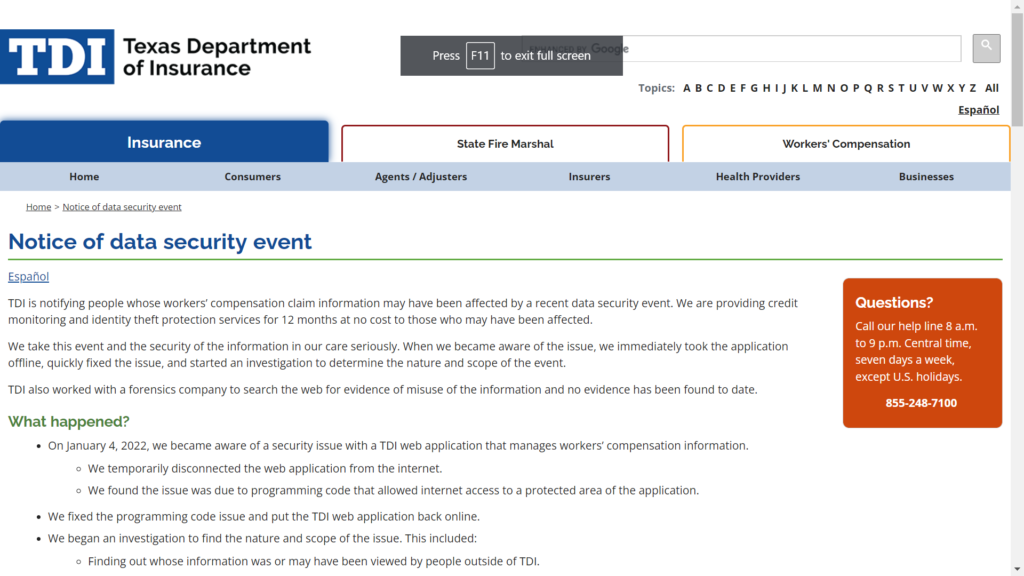This screenshot has height=576, width=1024.
Task: Open topics letter Q
Action: (868, 88)
